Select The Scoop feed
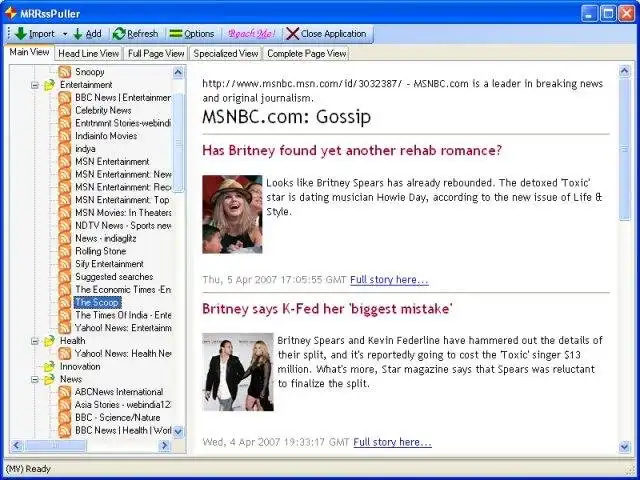640x480 pixels. pyautogui.click(x=97, y=302)
